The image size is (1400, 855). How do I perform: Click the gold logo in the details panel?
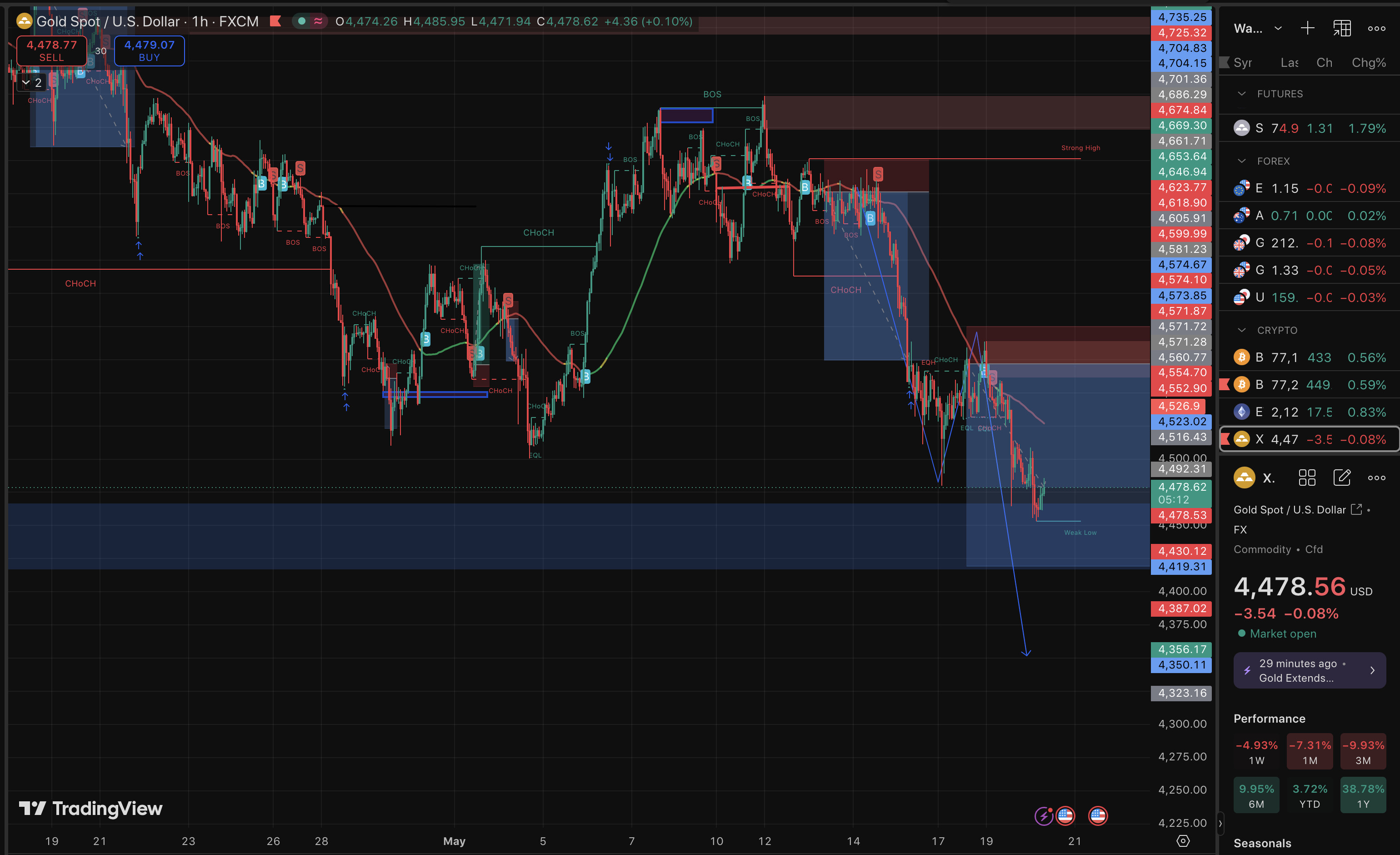(x=1245, y=478)
